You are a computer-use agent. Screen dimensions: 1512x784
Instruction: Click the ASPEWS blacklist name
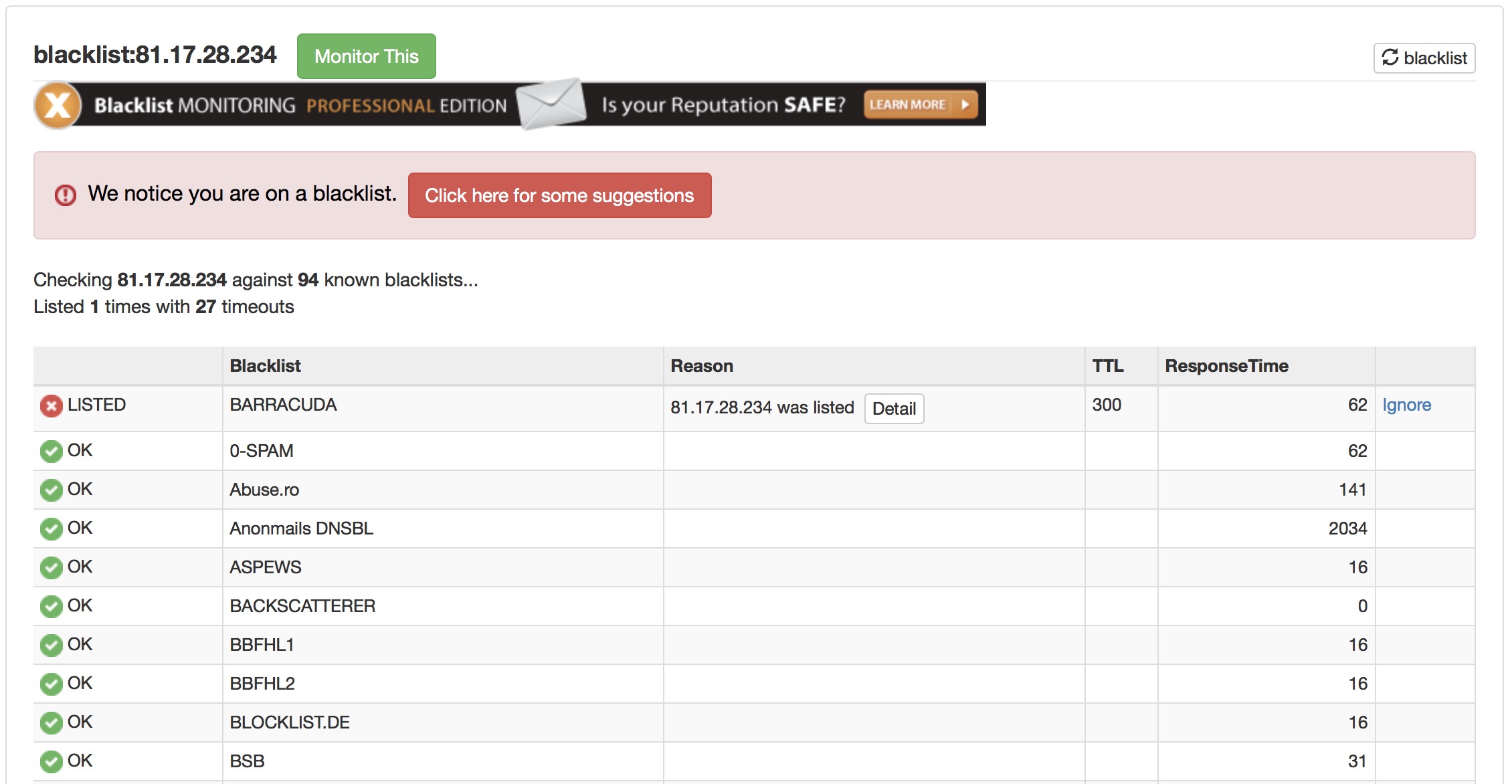266,567
